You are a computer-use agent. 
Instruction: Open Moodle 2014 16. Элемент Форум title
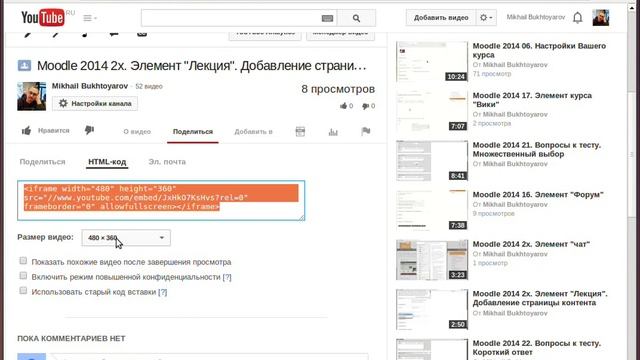pos(538,195)
